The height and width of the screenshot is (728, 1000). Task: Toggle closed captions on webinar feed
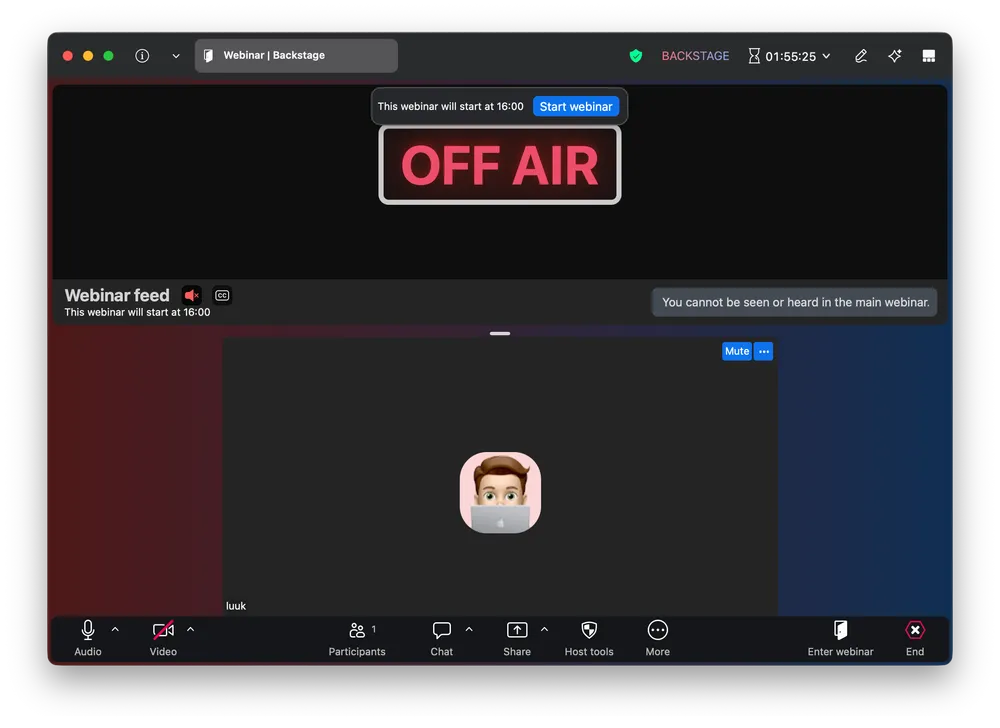(221, 295)
